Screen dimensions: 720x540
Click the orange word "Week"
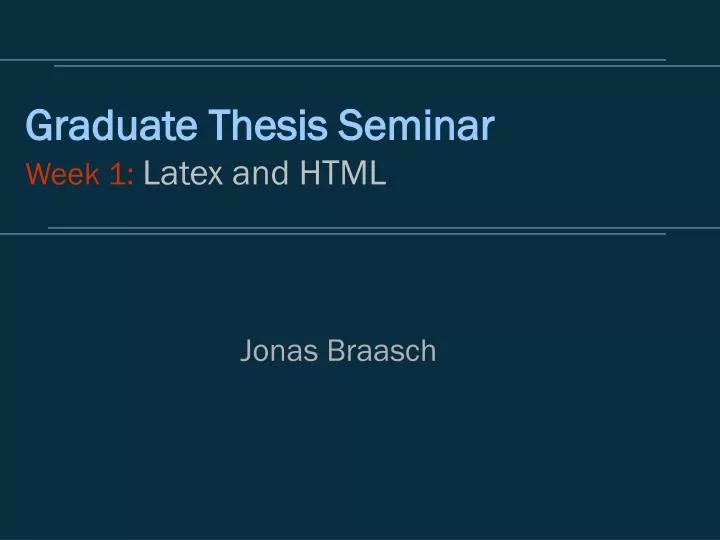pos(62,174)
